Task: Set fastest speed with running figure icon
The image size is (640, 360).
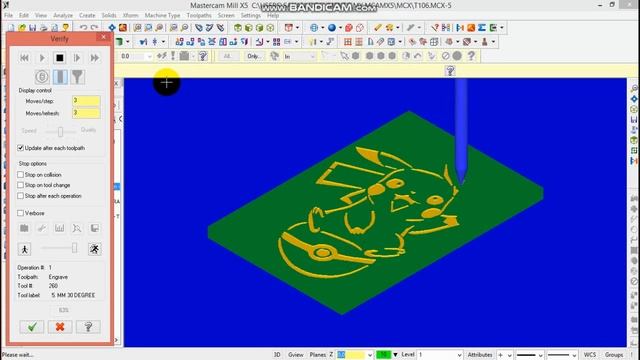Action: point(95,249)
